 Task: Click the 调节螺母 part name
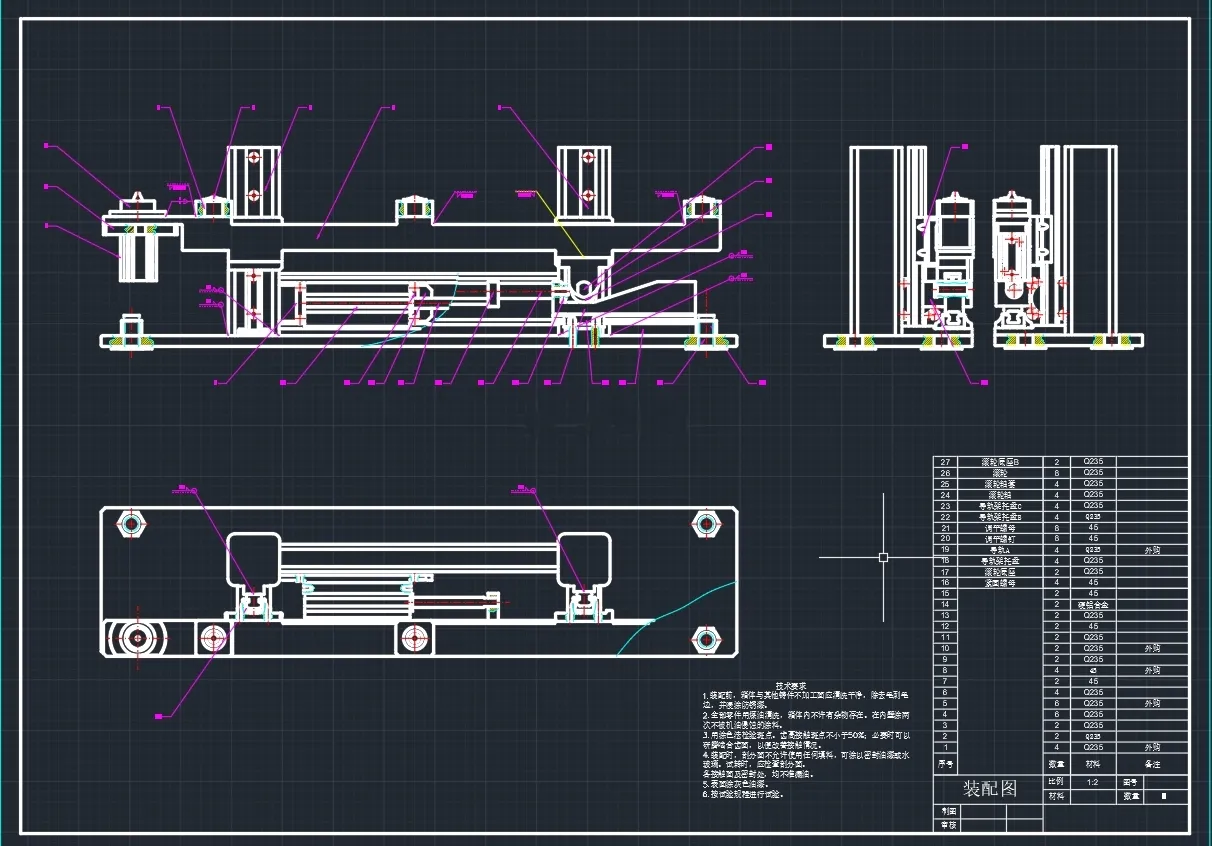[1000, 528]
